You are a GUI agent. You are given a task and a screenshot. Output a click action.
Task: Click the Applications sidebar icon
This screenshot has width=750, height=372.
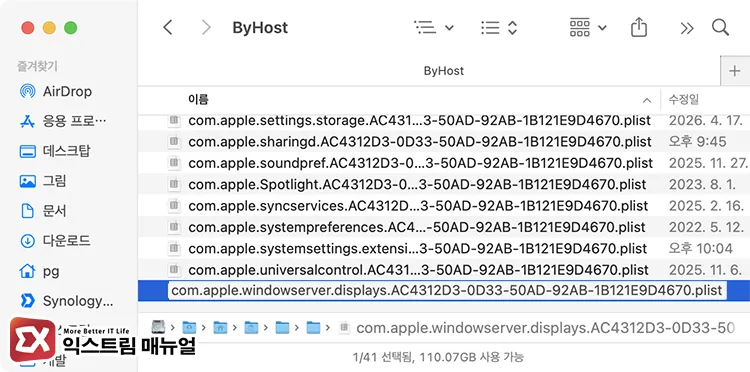(x=28, y=121)
